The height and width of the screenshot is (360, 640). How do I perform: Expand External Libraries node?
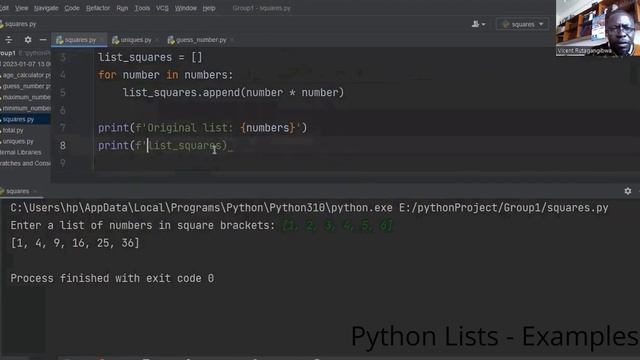21,152
